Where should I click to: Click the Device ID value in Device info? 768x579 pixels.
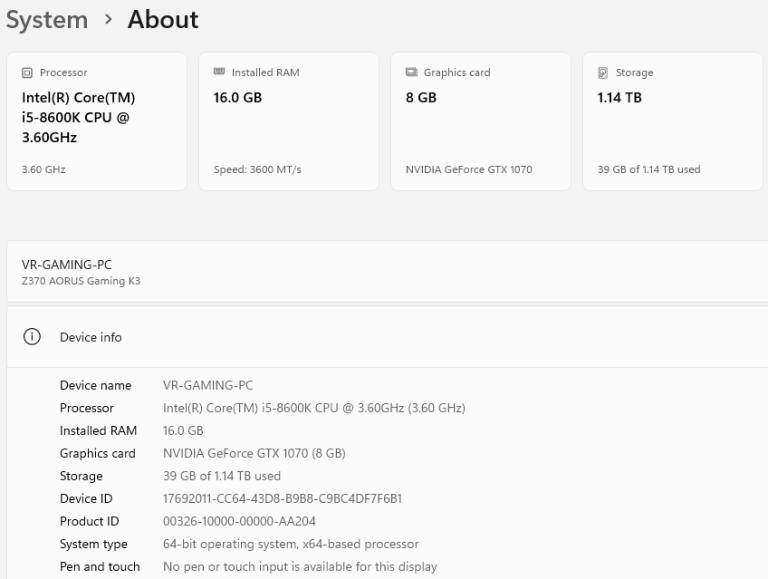point(282,498)
